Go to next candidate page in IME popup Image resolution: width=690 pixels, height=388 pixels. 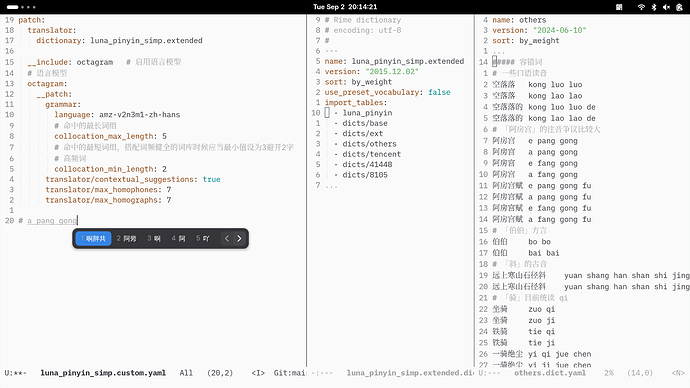click(x=239, y=238)
